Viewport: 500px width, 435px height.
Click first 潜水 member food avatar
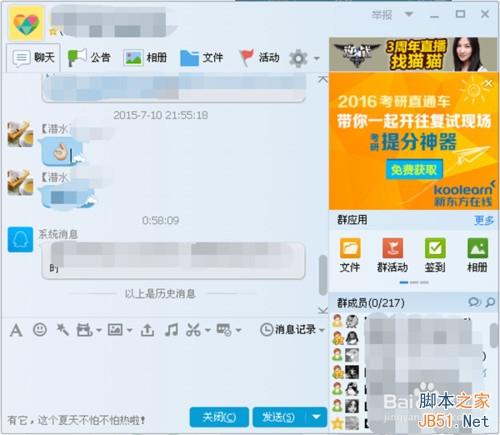pos(20,134)
